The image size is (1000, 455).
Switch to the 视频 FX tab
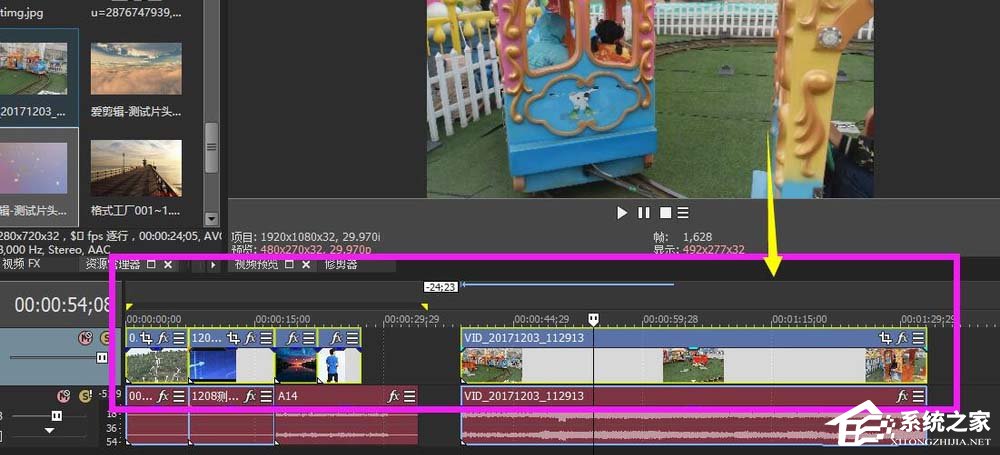tap(22, 265)
